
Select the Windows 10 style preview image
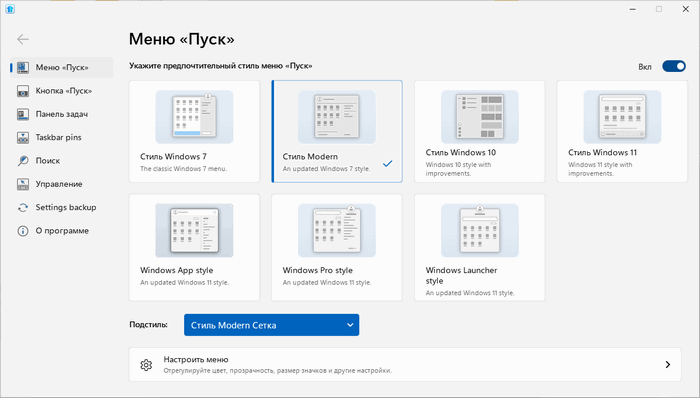click(479, 117)
